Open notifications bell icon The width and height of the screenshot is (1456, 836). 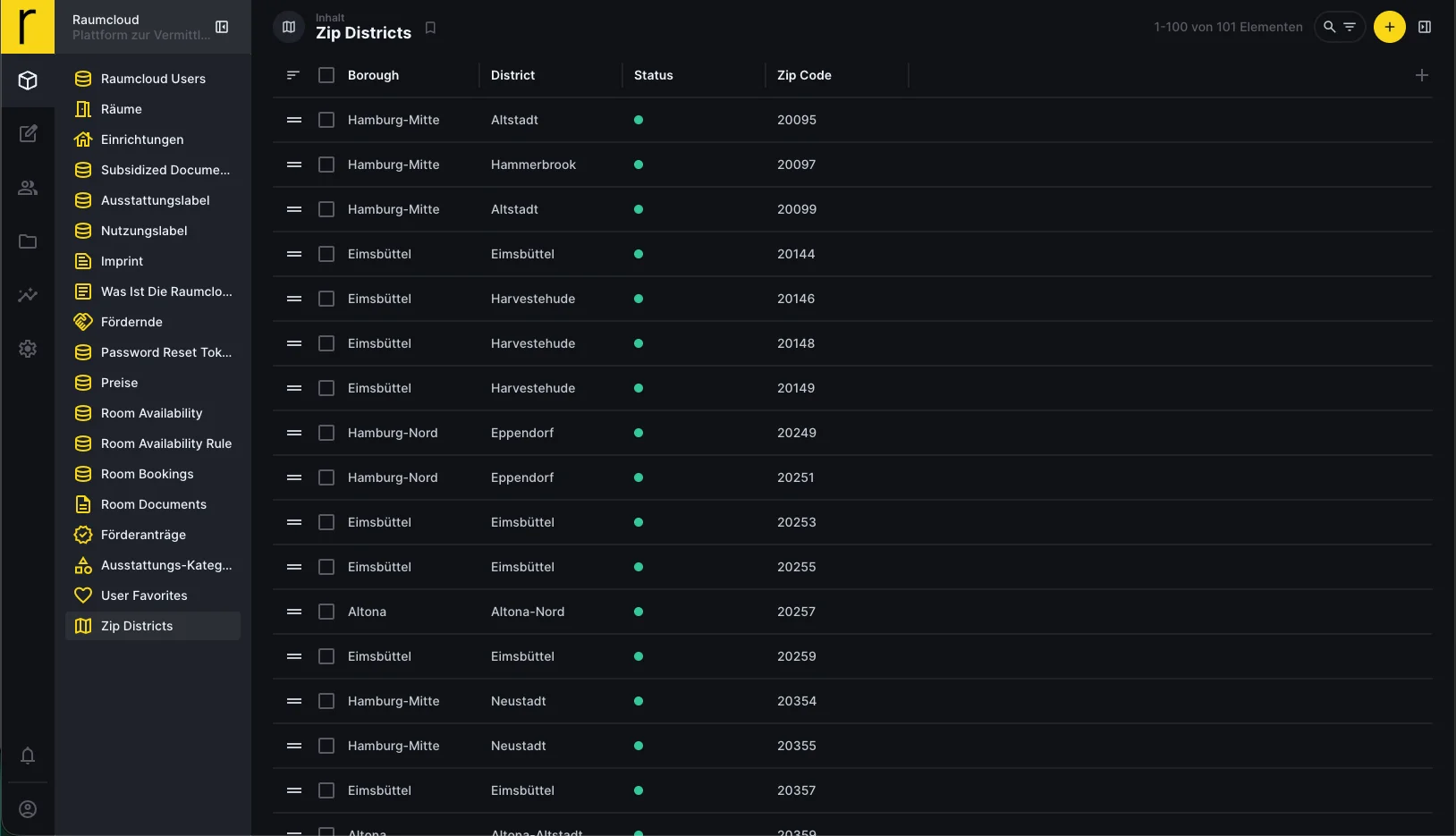tap(28, 756)
